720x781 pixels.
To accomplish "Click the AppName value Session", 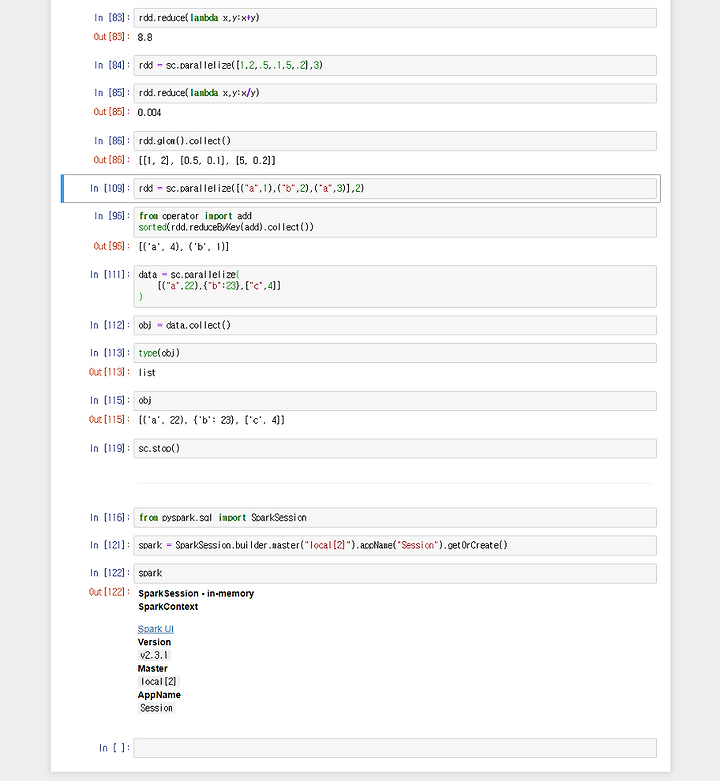I will tap(156, 708).
